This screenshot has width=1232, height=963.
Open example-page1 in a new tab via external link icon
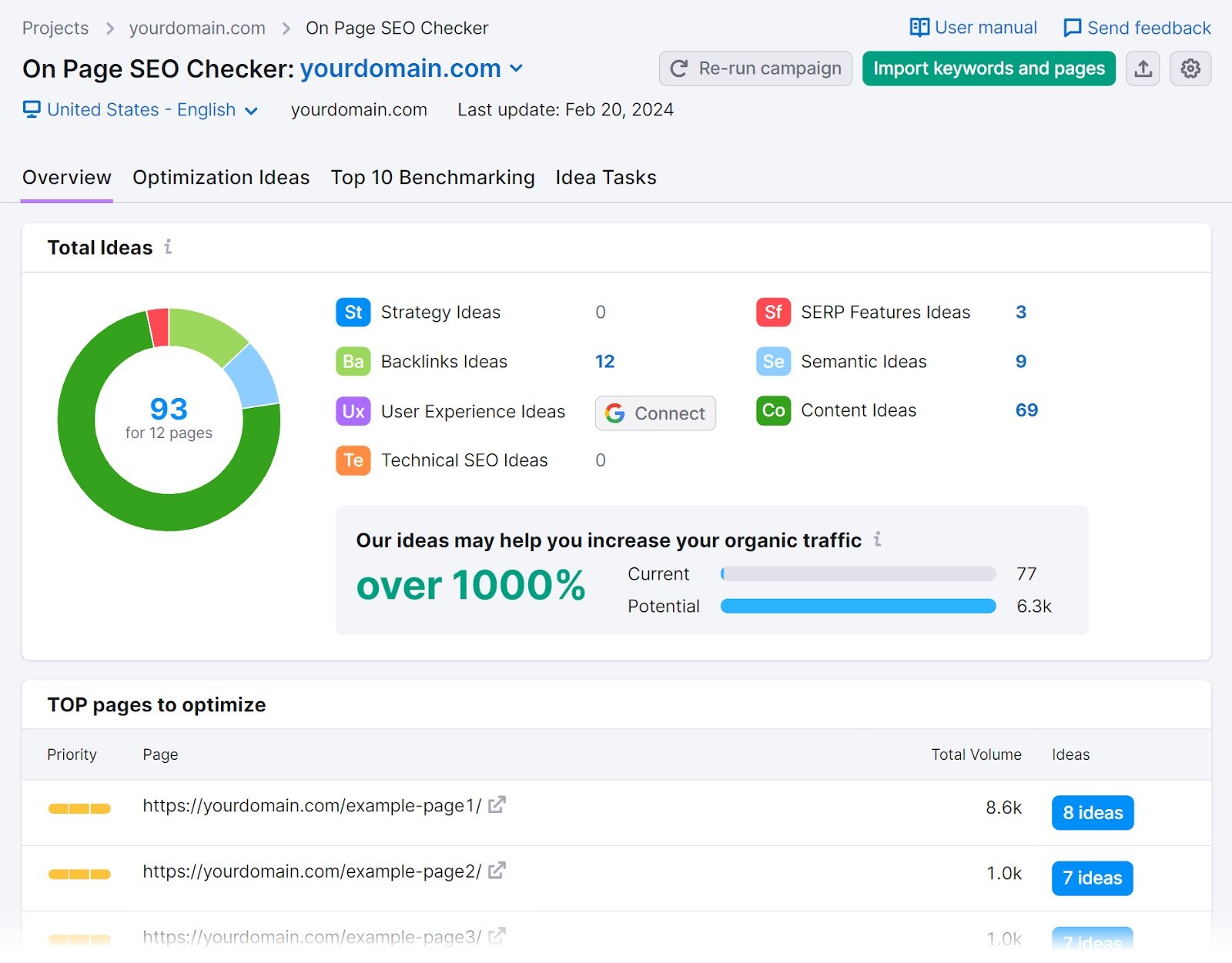tap(497, 804)
